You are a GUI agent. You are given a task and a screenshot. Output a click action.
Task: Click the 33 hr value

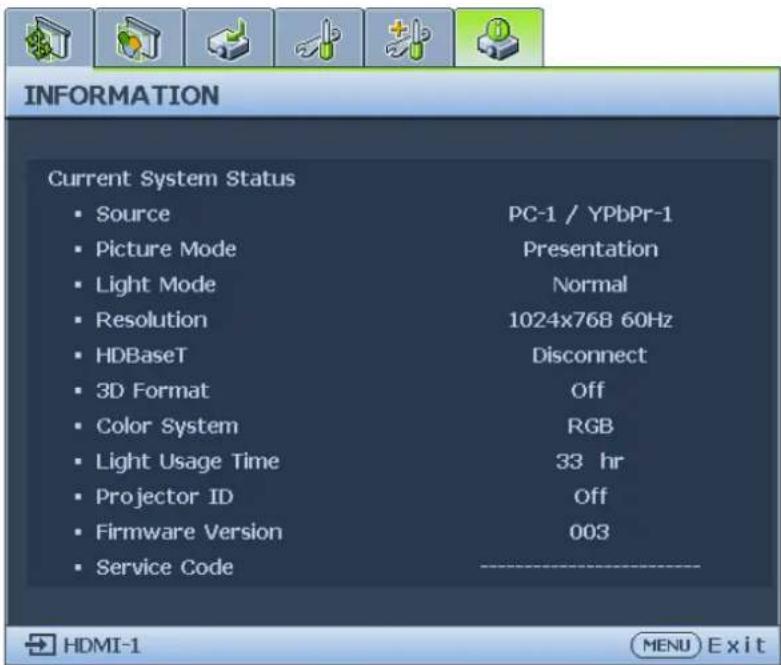(x=590, y=461)
